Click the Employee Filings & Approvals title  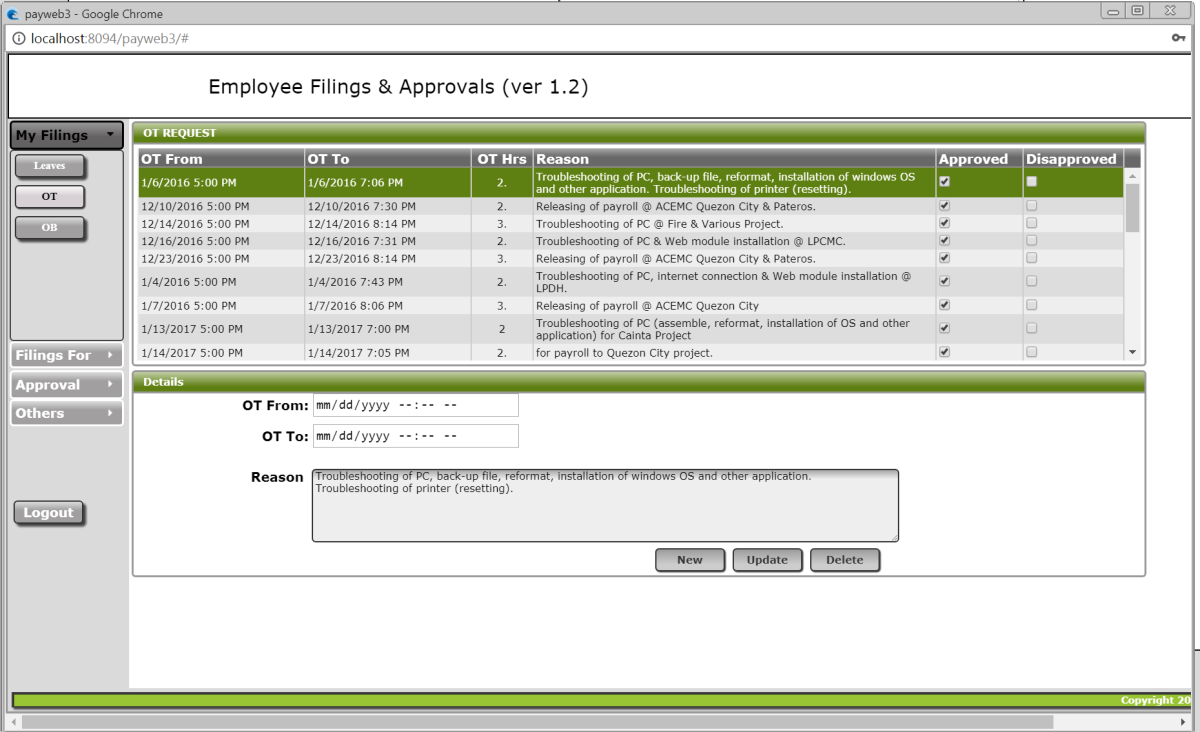398,87
